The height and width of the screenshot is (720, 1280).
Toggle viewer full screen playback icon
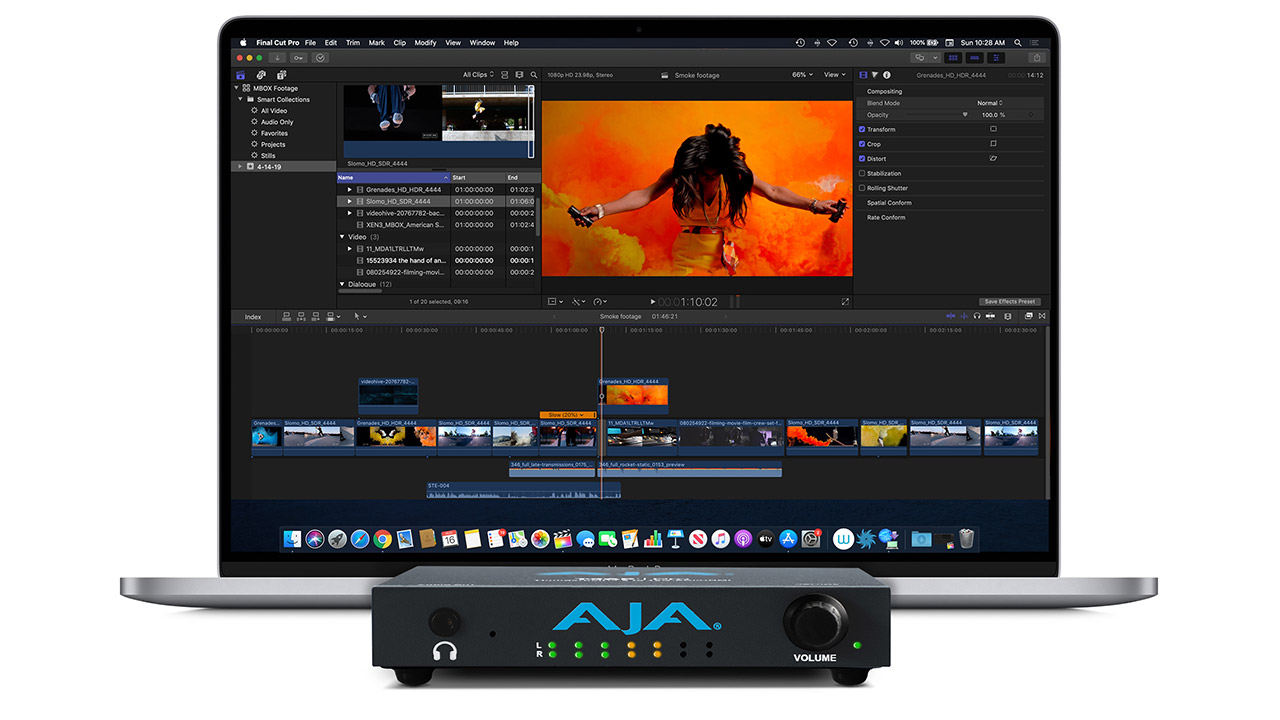[x=845, y=301]
